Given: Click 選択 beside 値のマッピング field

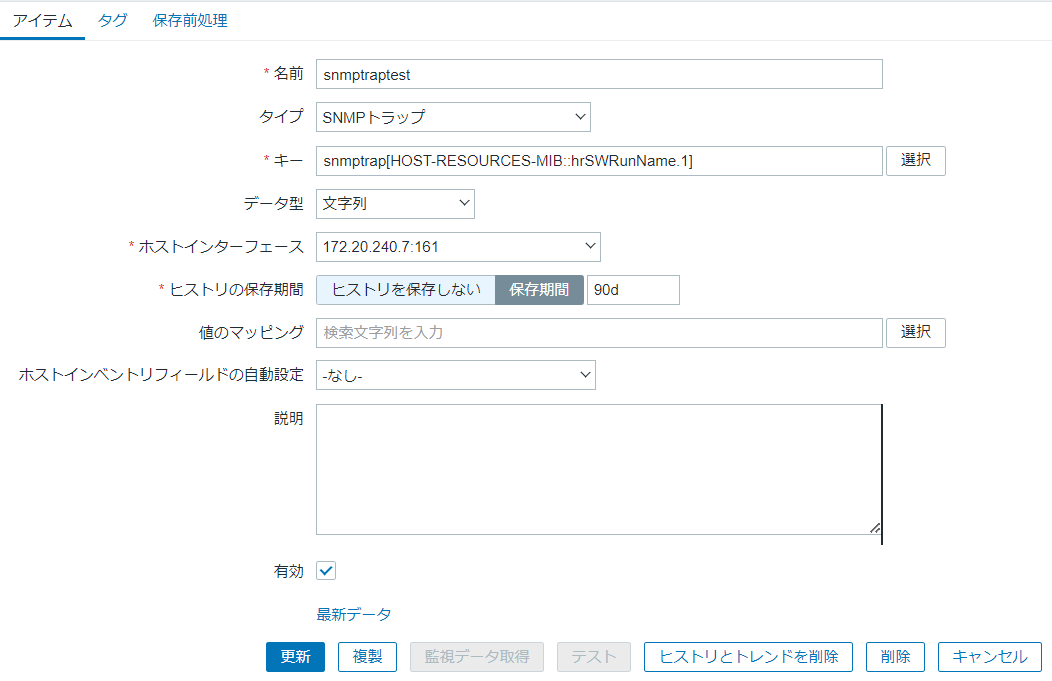Looking at the screenshot, I should pos(915,332).
